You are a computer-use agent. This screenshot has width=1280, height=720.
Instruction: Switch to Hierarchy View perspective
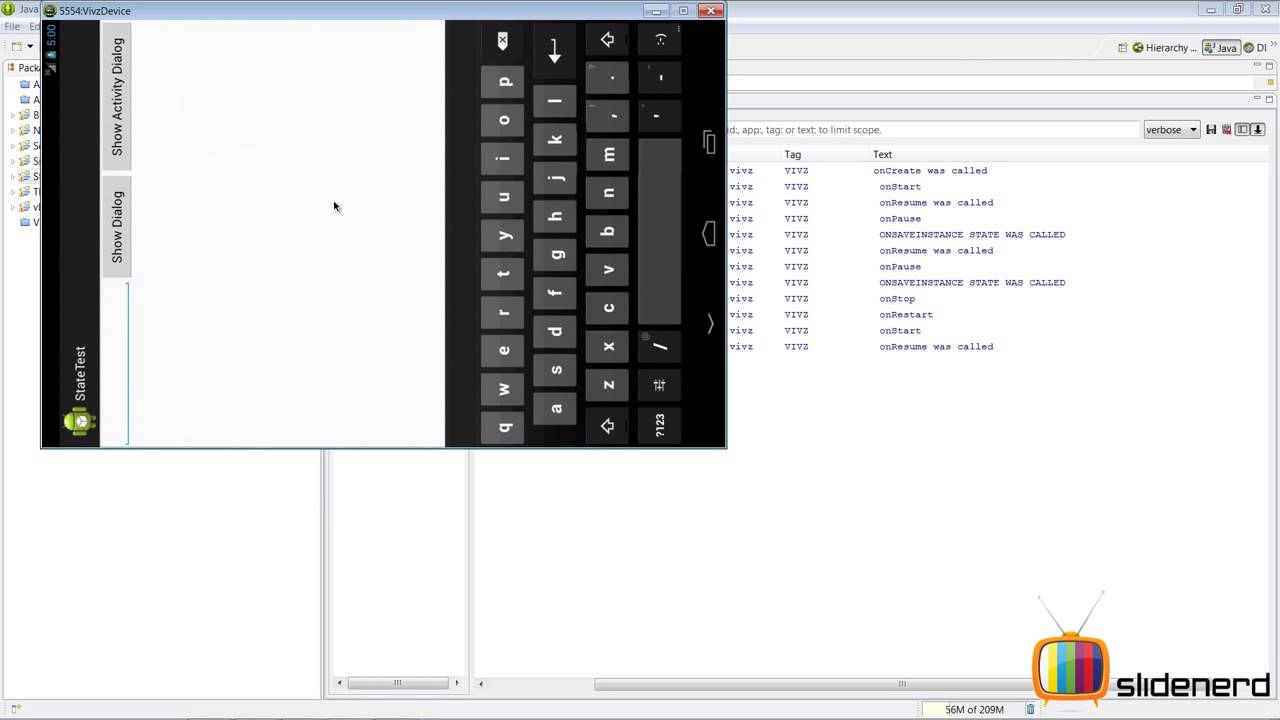(1165, 48)
